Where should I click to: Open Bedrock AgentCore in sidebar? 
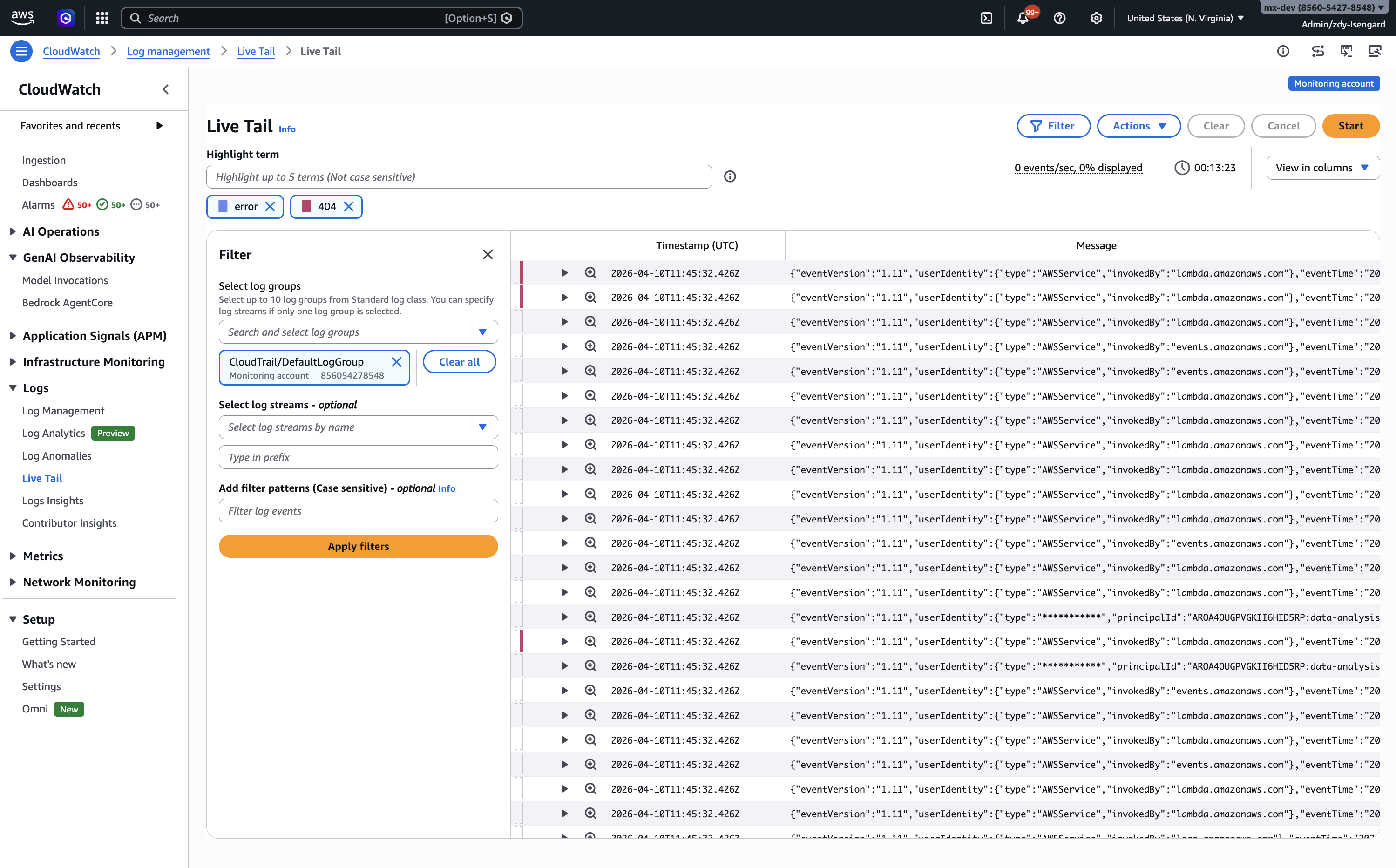[67, 303]
